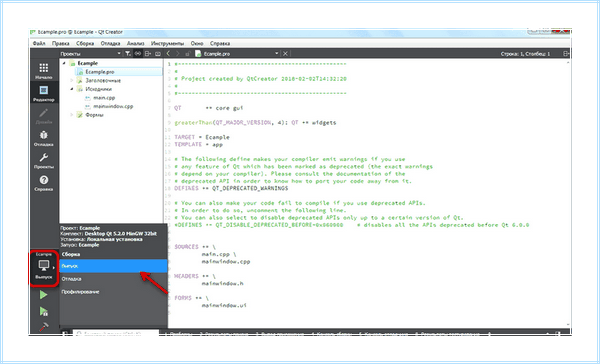The width and height of the screenshot is (600, 364).
Task: Open the Отладка debug mode
Action: click(x=44, y=138)
